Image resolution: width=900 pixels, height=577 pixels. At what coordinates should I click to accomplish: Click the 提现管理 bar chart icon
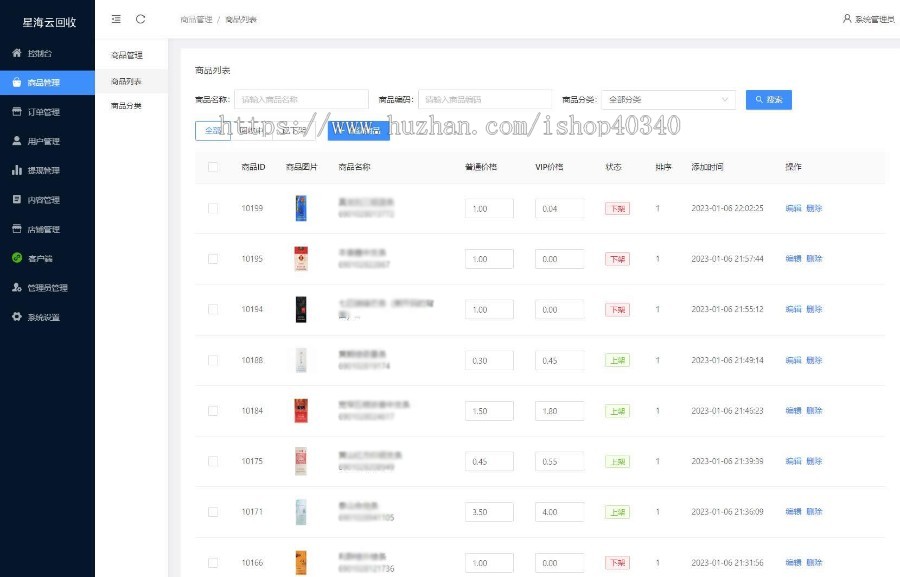click(17, 170)
